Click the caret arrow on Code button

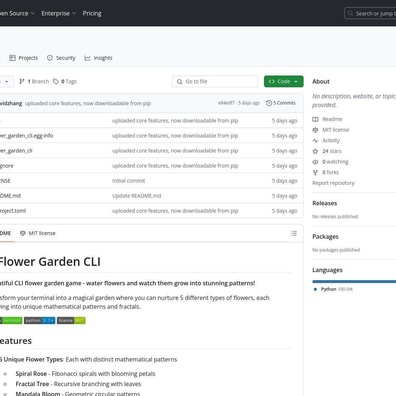(x=296, y=82)
